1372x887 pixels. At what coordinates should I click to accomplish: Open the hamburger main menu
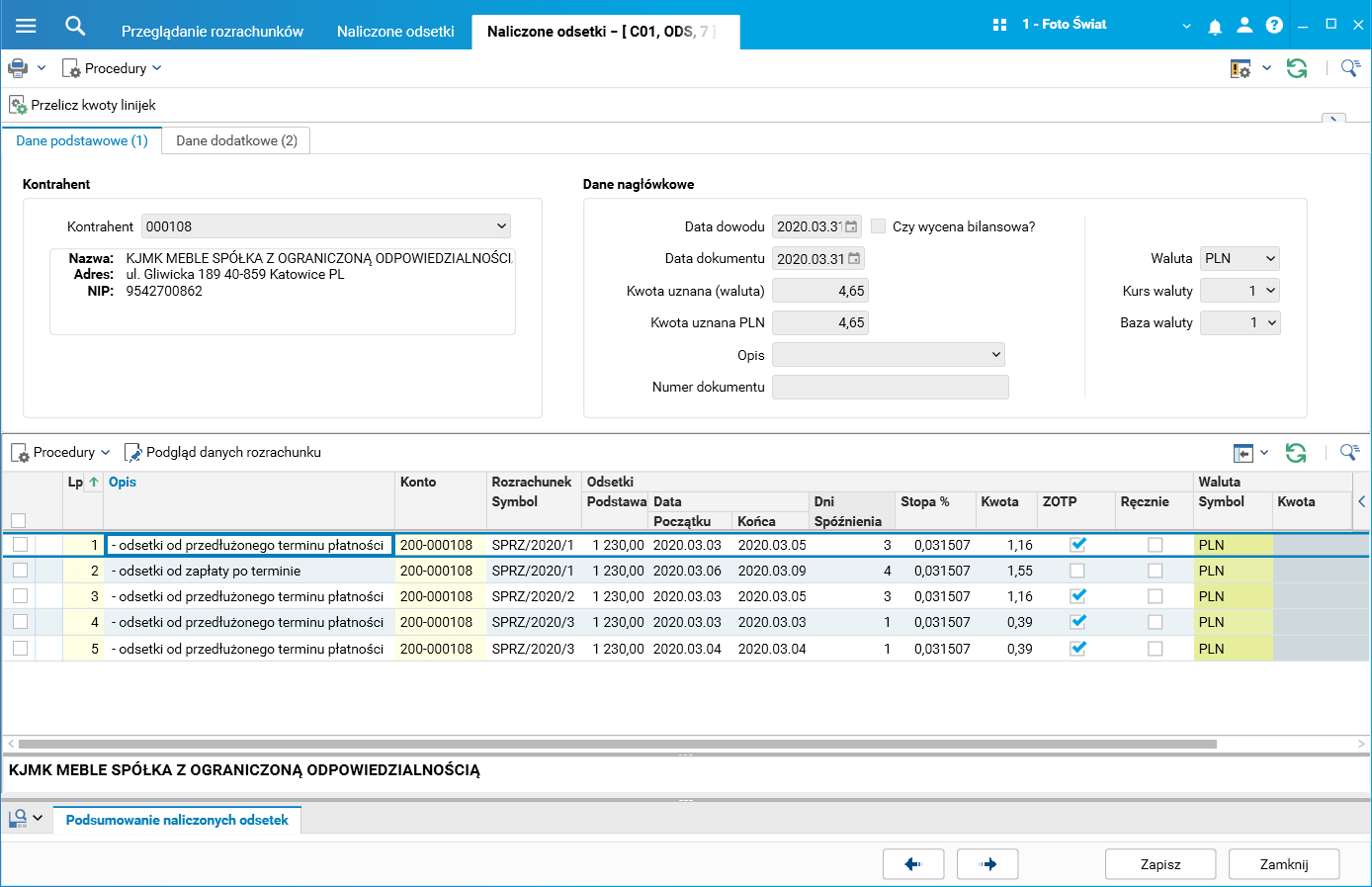click(26, 26)
